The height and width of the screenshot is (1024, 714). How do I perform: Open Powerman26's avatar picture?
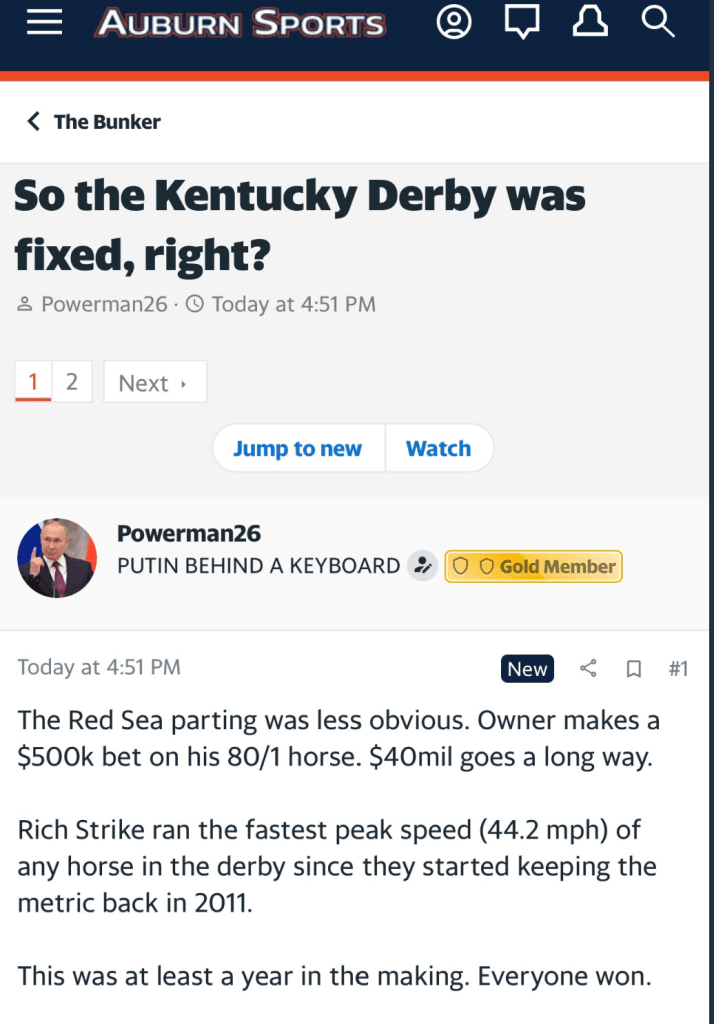click(x=56, y=558)
